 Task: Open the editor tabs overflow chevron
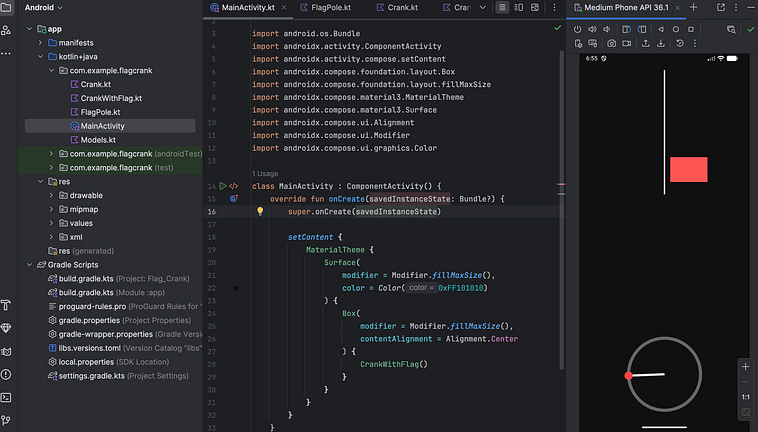point(482,7)
